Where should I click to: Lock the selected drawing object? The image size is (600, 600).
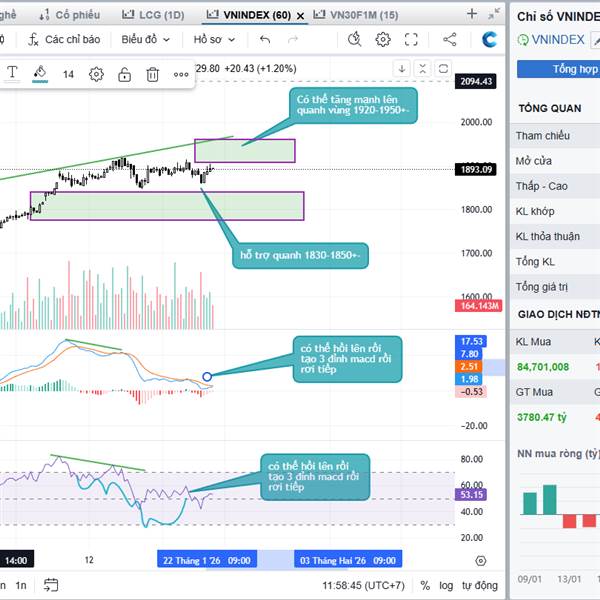pyautogui.click(x=124, y=74)
